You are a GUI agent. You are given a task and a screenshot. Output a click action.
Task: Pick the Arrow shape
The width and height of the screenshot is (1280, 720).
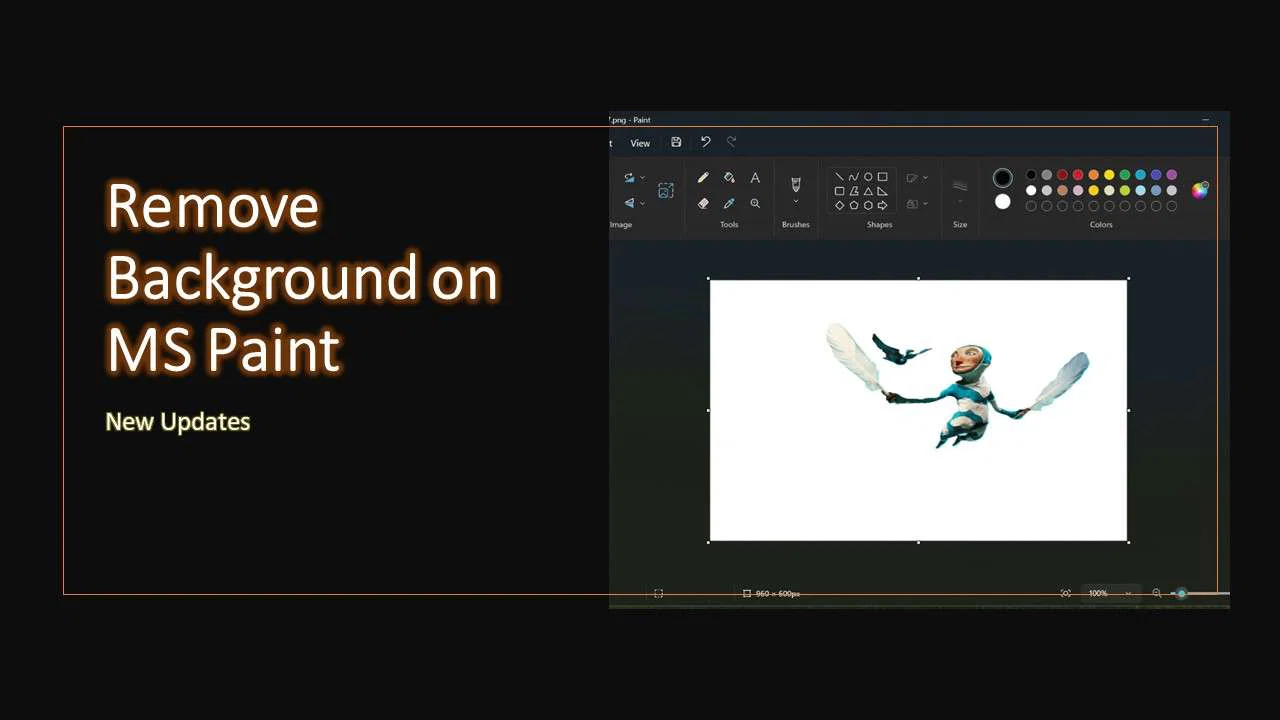tap(884, 205)
